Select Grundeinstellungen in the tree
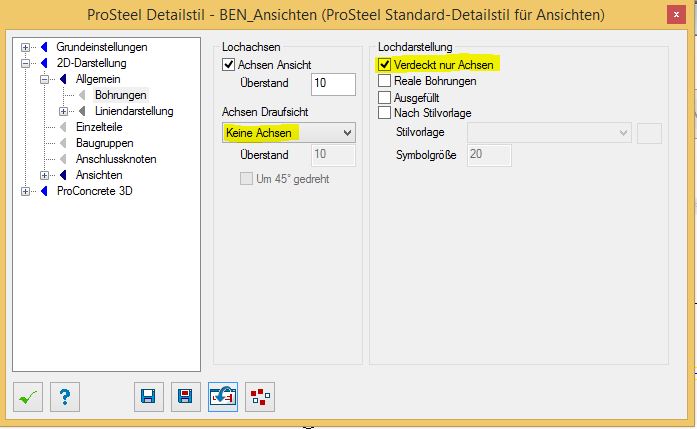697x429 pixels. [102, 47]
